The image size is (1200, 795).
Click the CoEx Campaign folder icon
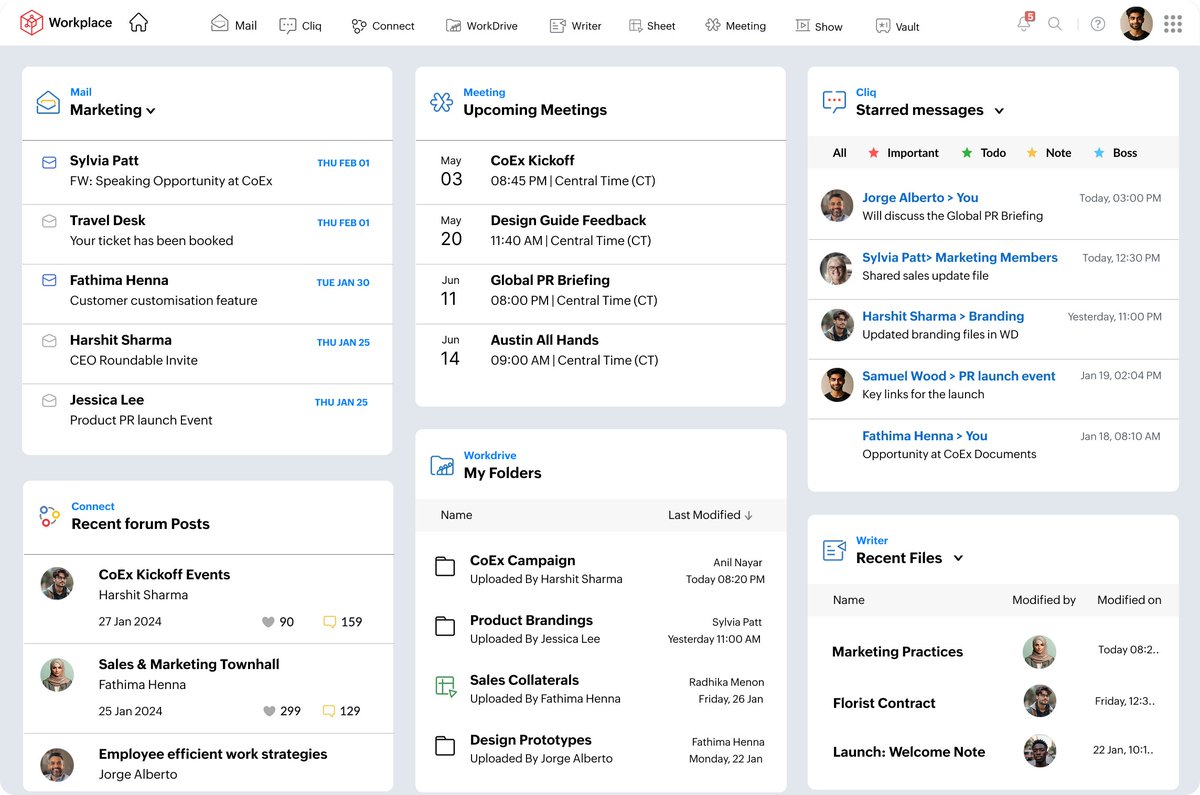pos(445,567)
